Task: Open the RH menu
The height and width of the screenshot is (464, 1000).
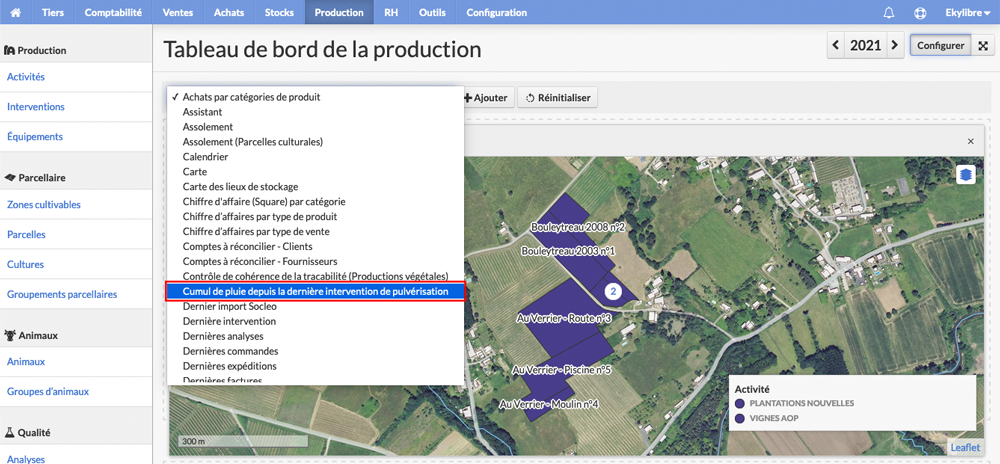Action: tap(392, 12)
